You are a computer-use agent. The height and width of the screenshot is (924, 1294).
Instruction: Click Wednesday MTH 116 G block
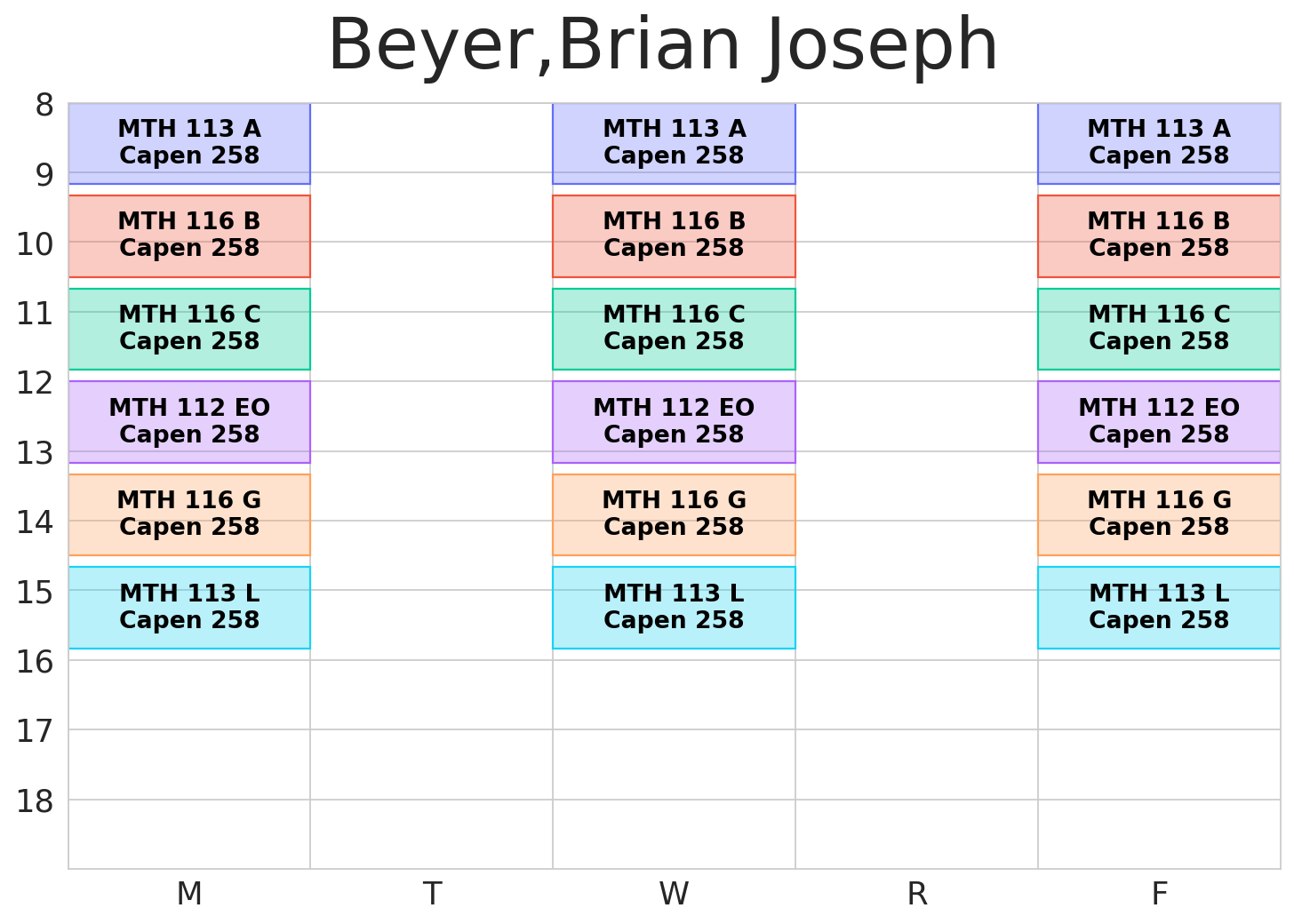674,514
